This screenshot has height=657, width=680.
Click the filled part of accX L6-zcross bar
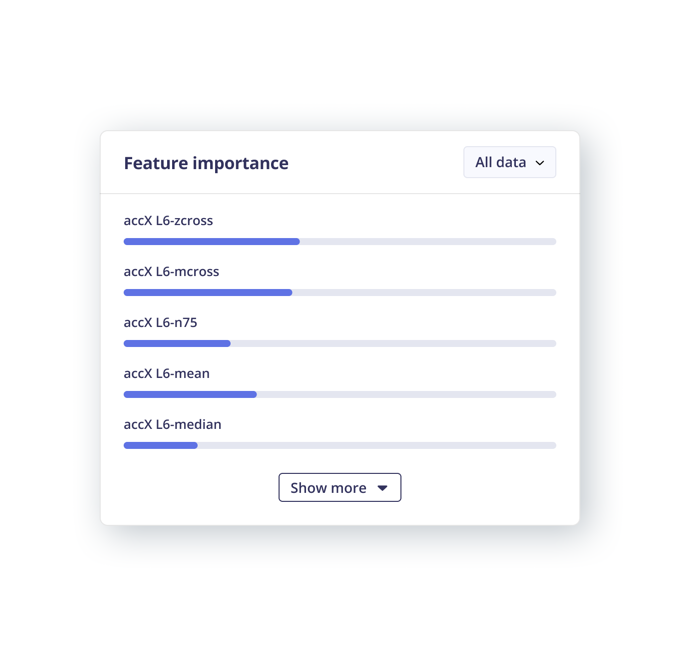211,241
